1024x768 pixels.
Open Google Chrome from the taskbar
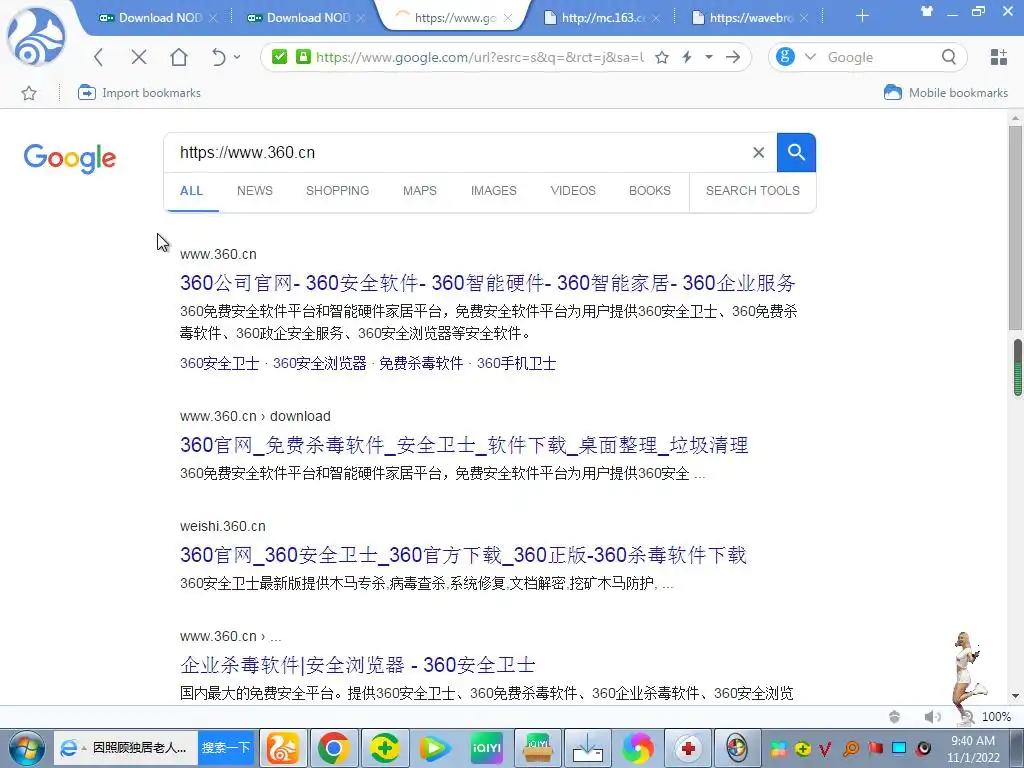click(334, 748)
